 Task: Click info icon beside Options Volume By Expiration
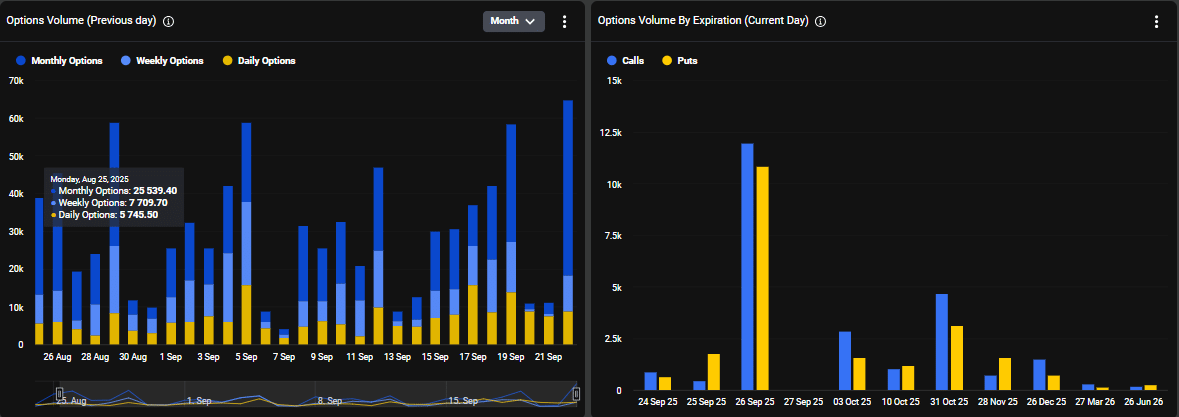820,21
